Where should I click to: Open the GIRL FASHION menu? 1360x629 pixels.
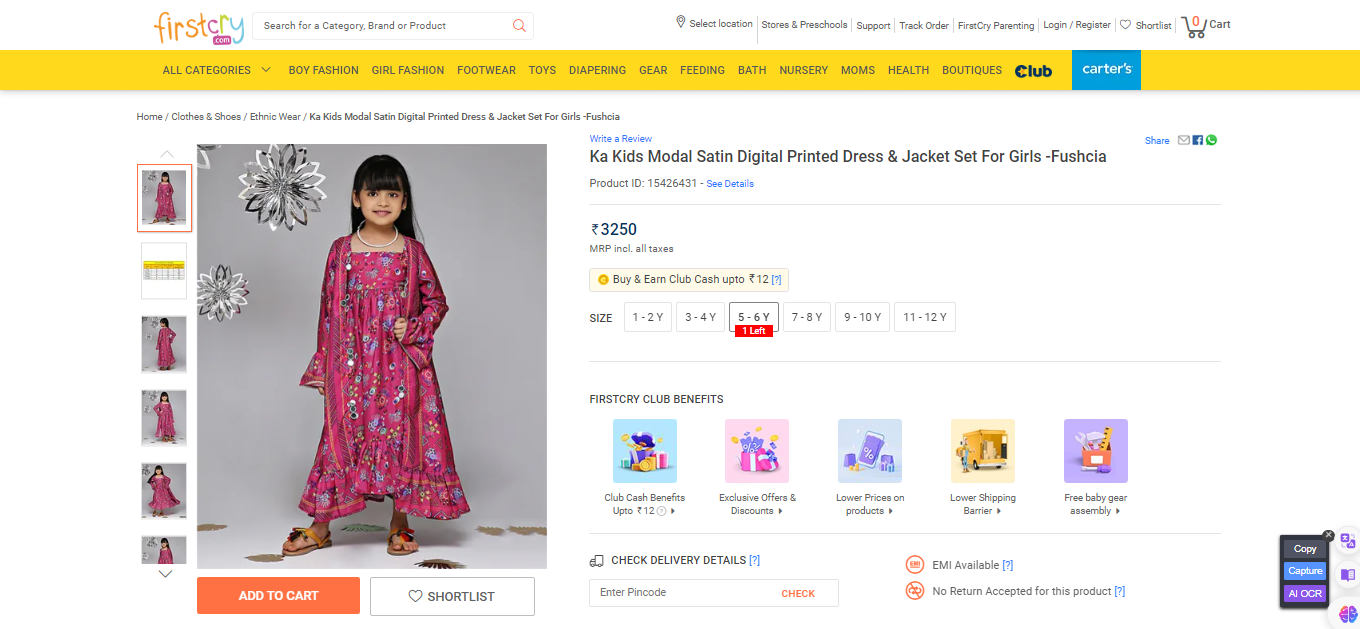(x=407, y=70)
